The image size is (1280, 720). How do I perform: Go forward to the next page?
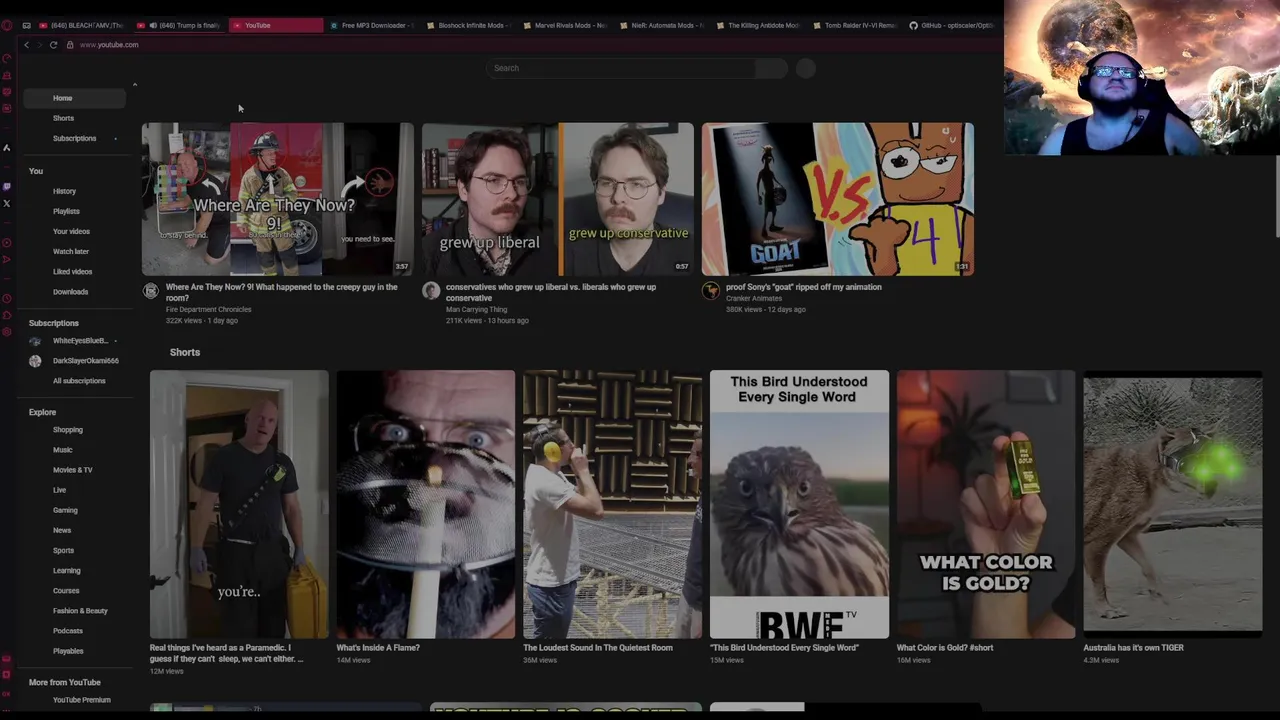point(39,45)
